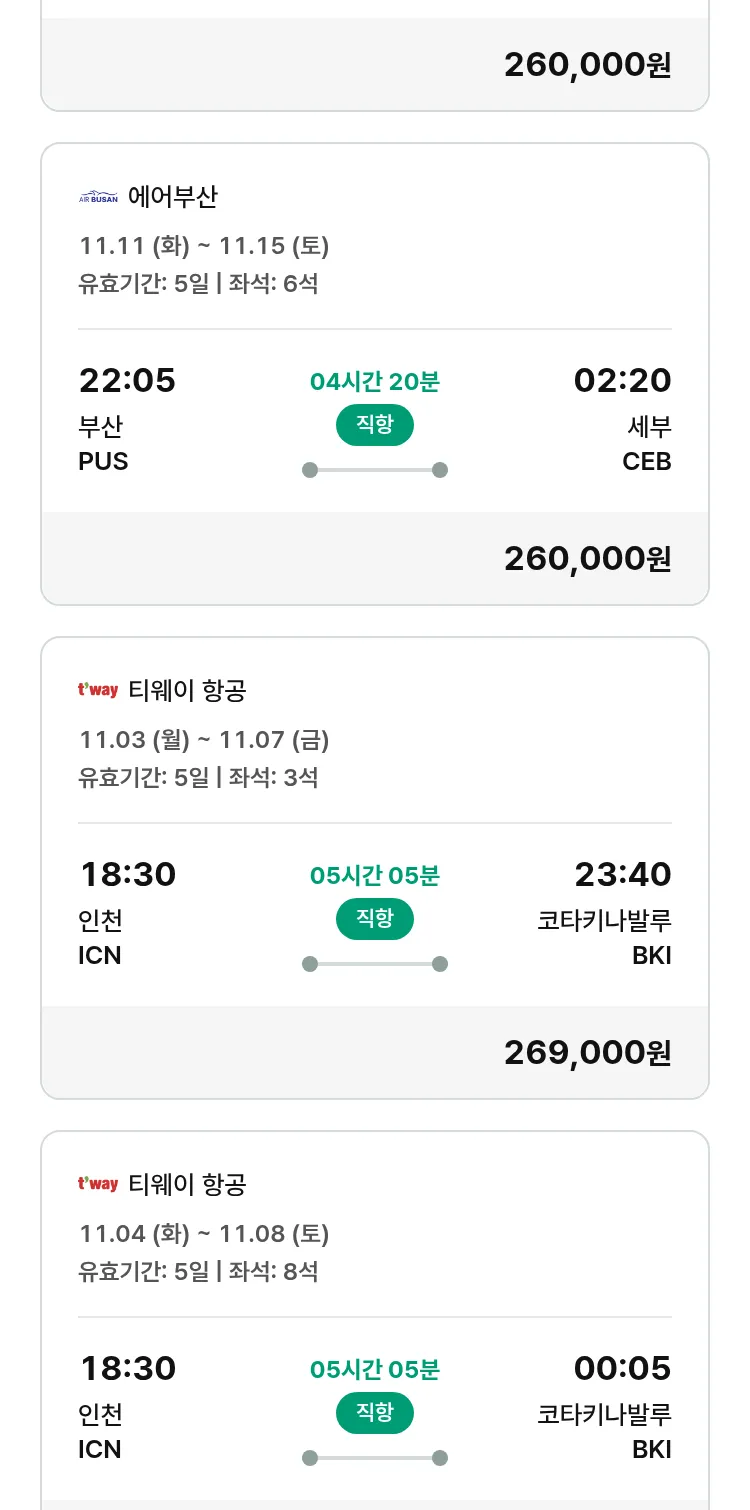Select the 11.04 (화) ~ 11.08 (토) dates
This screenshot has width=750, height=1510.
point(204,1234)
